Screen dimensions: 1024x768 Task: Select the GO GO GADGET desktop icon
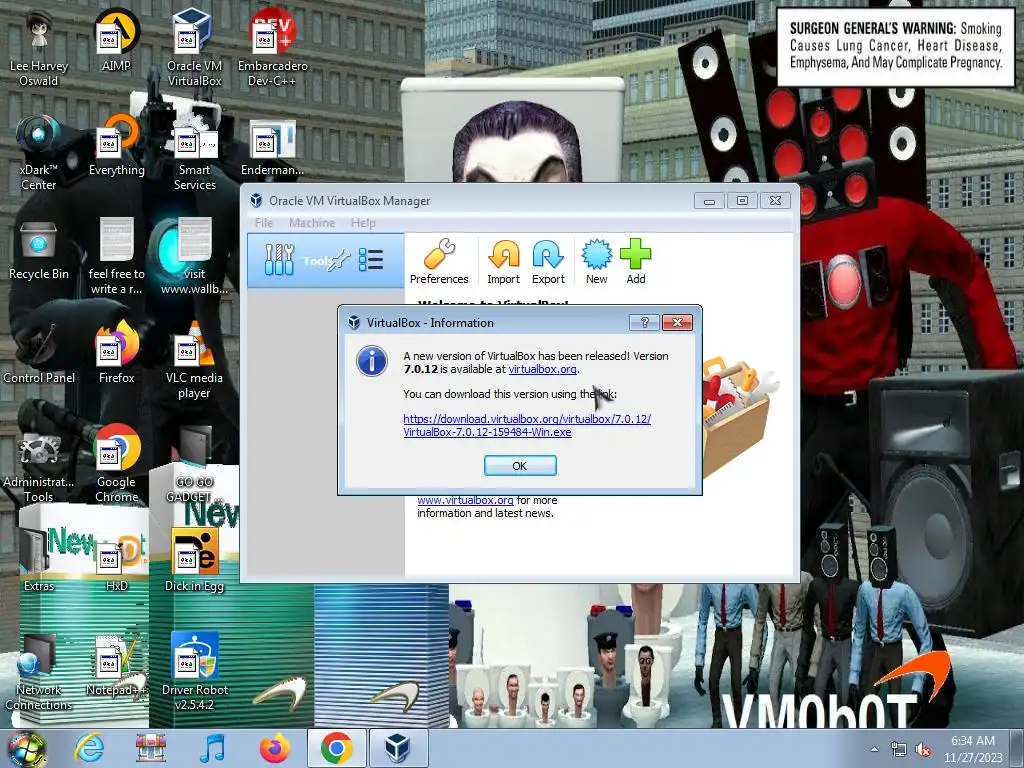pos(194,466)
